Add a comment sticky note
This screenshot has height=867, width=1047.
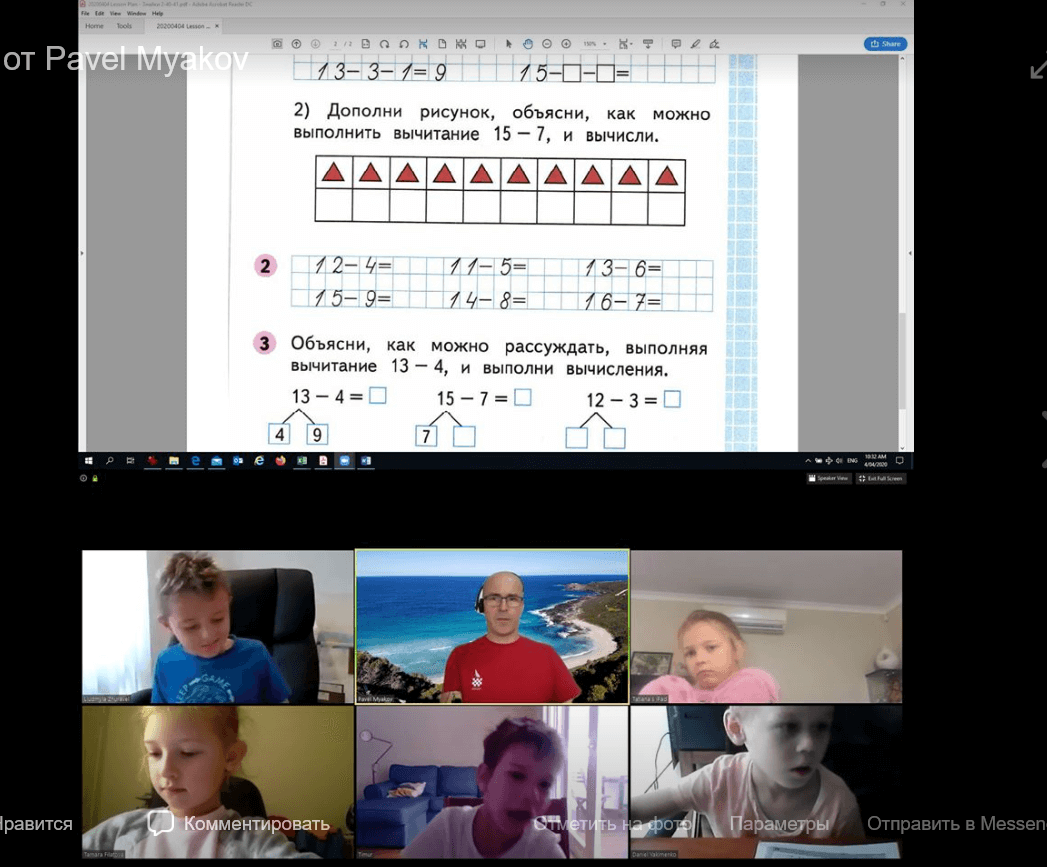[676, 44]
